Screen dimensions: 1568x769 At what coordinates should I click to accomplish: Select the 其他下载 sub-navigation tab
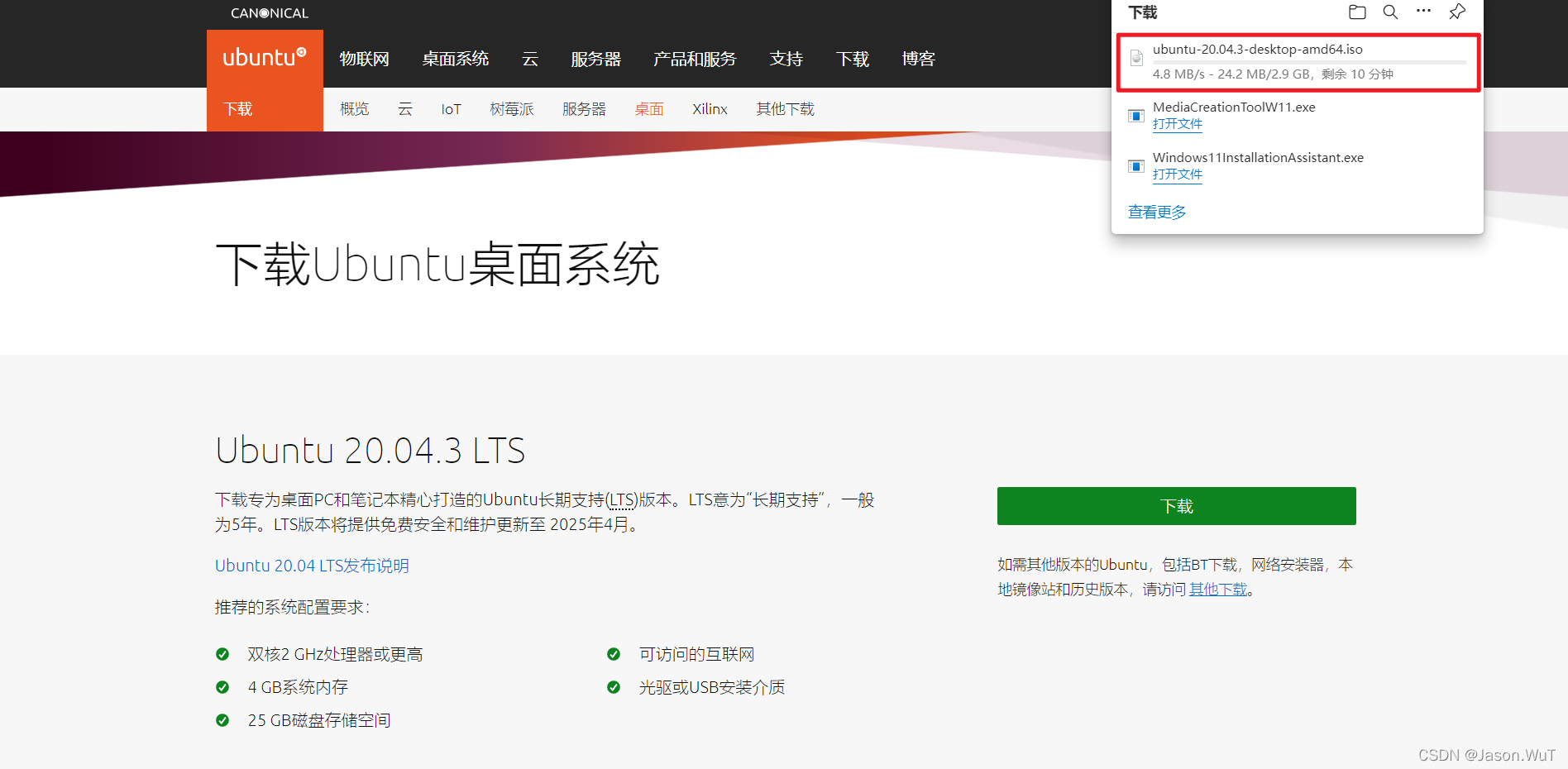coord(785,109)
